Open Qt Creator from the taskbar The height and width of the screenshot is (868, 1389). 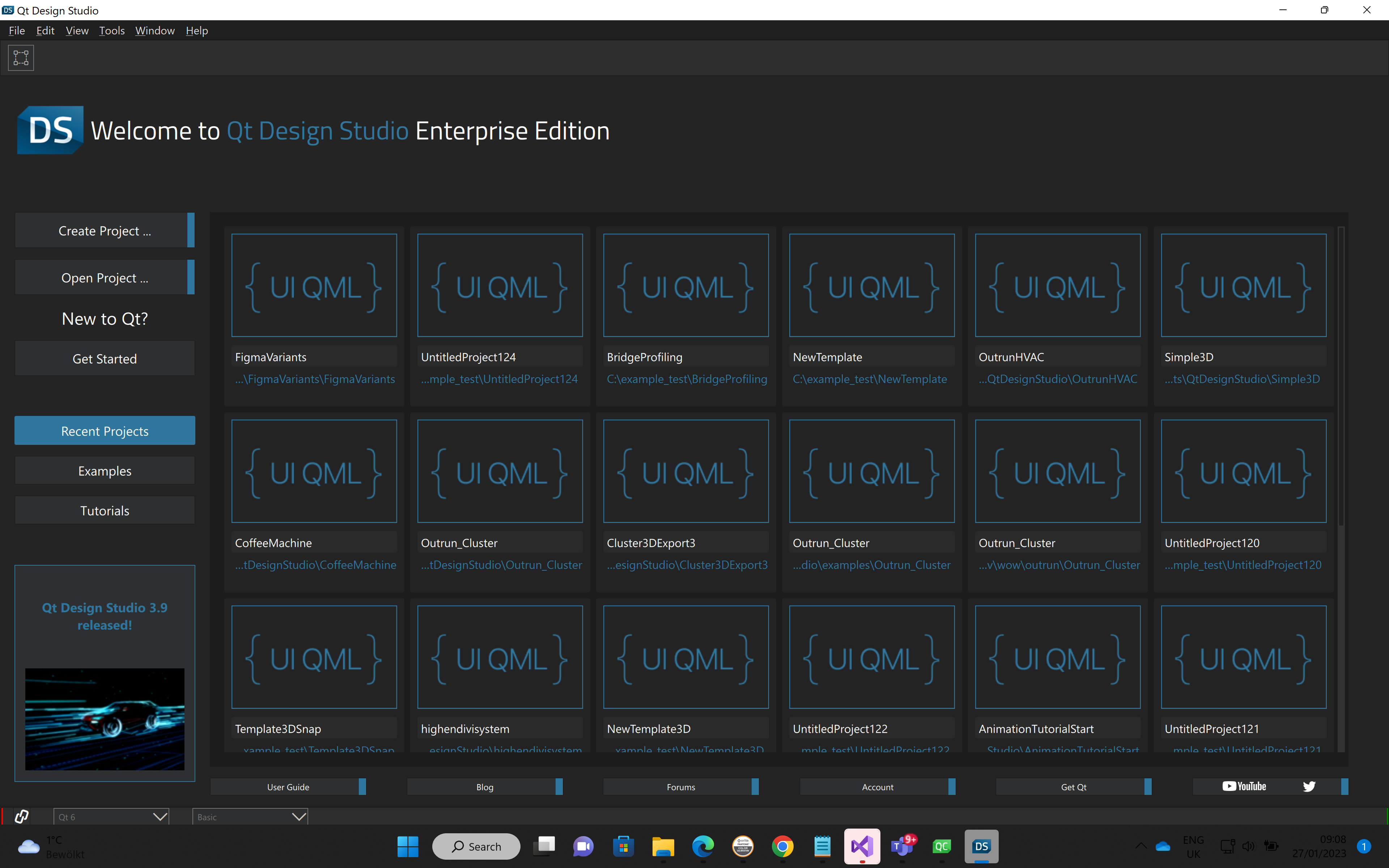click(x=941, y=846)
